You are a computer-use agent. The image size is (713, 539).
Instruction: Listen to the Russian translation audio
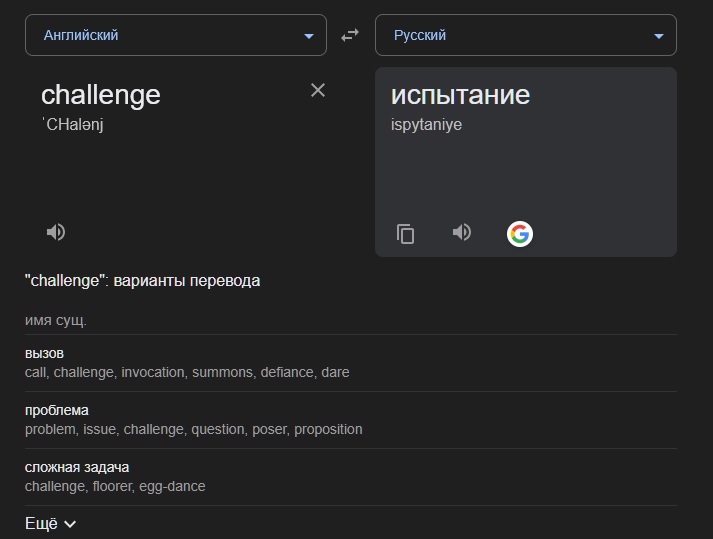(462, 232)
